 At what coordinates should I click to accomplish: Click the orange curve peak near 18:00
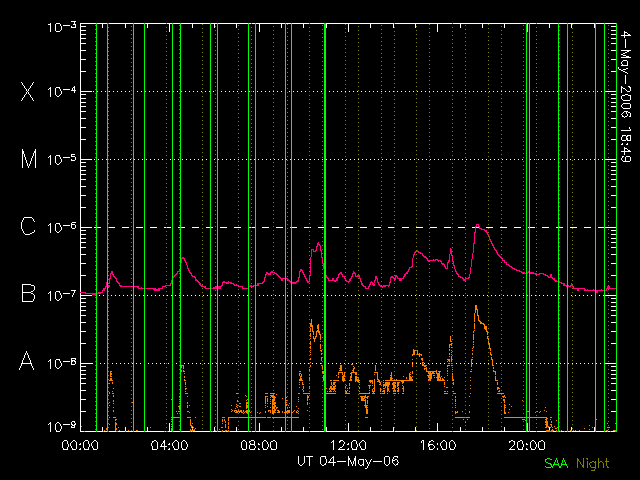click(476, 306)
